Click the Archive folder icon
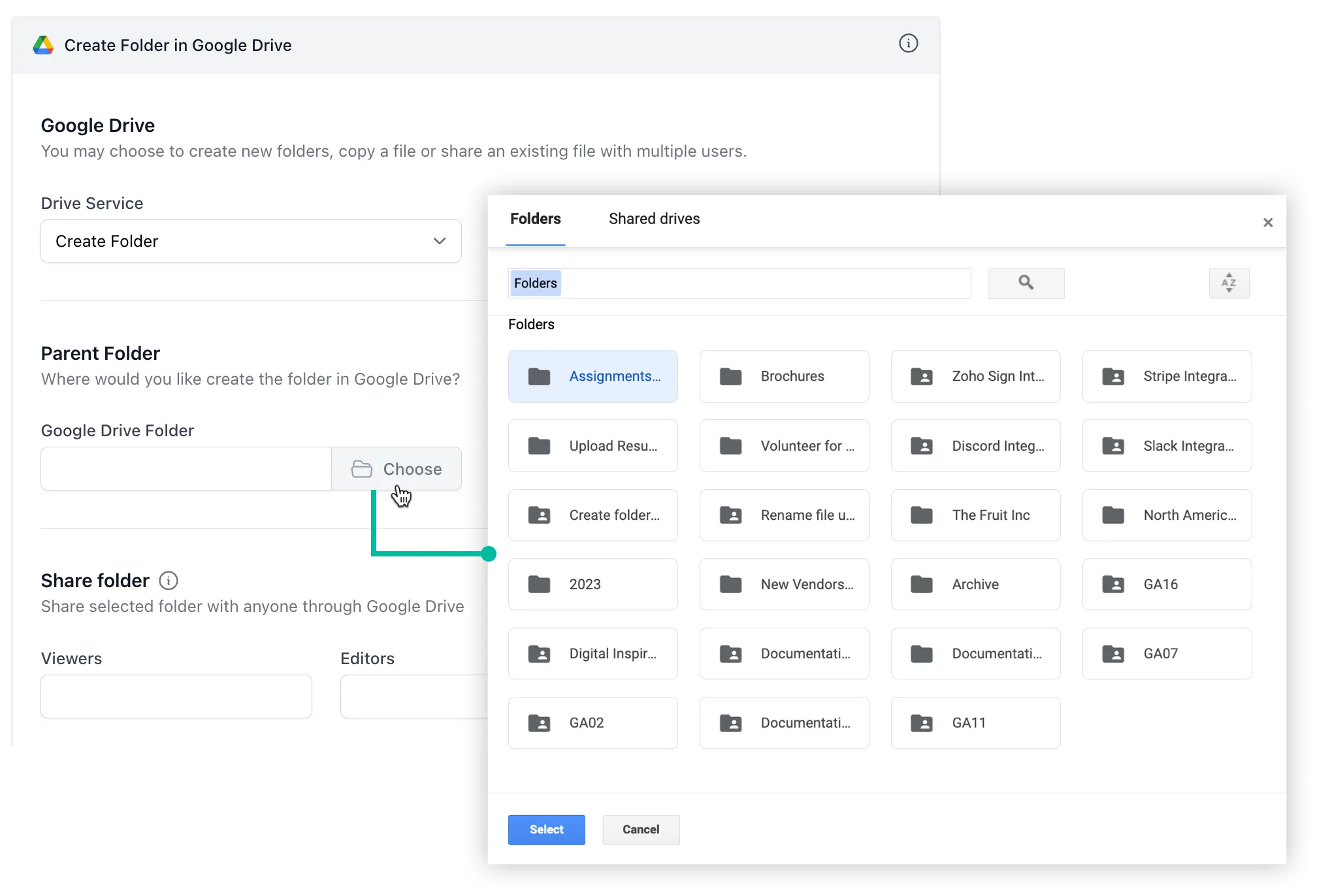Screen dimensions: 1330x896 coord(921,584)
